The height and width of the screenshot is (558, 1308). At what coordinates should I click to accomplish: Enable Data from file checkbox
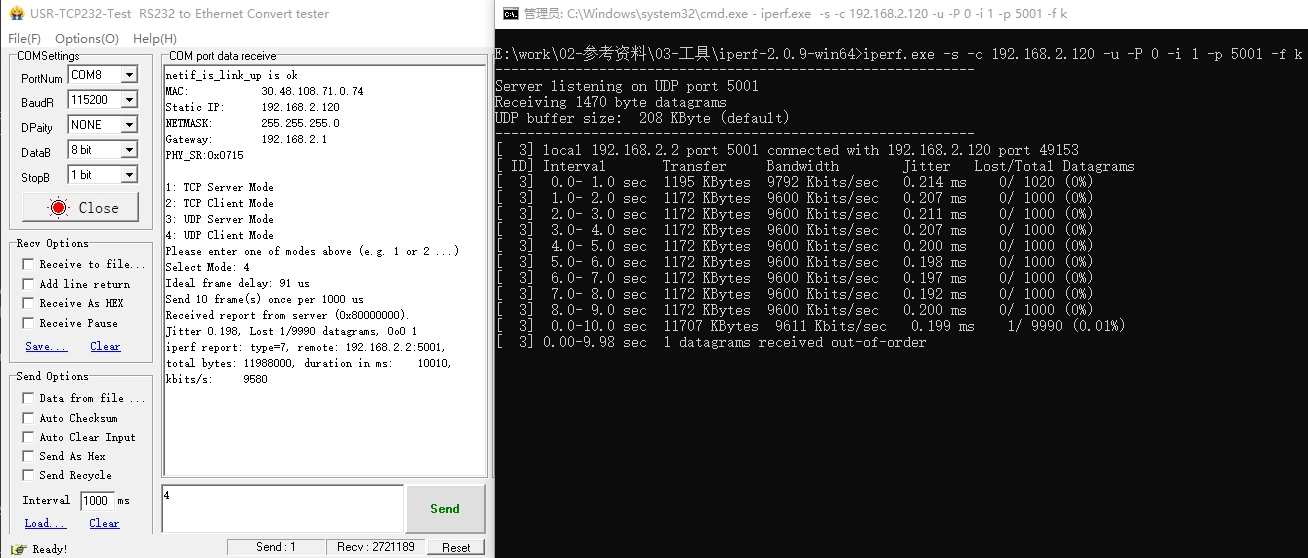28,398
